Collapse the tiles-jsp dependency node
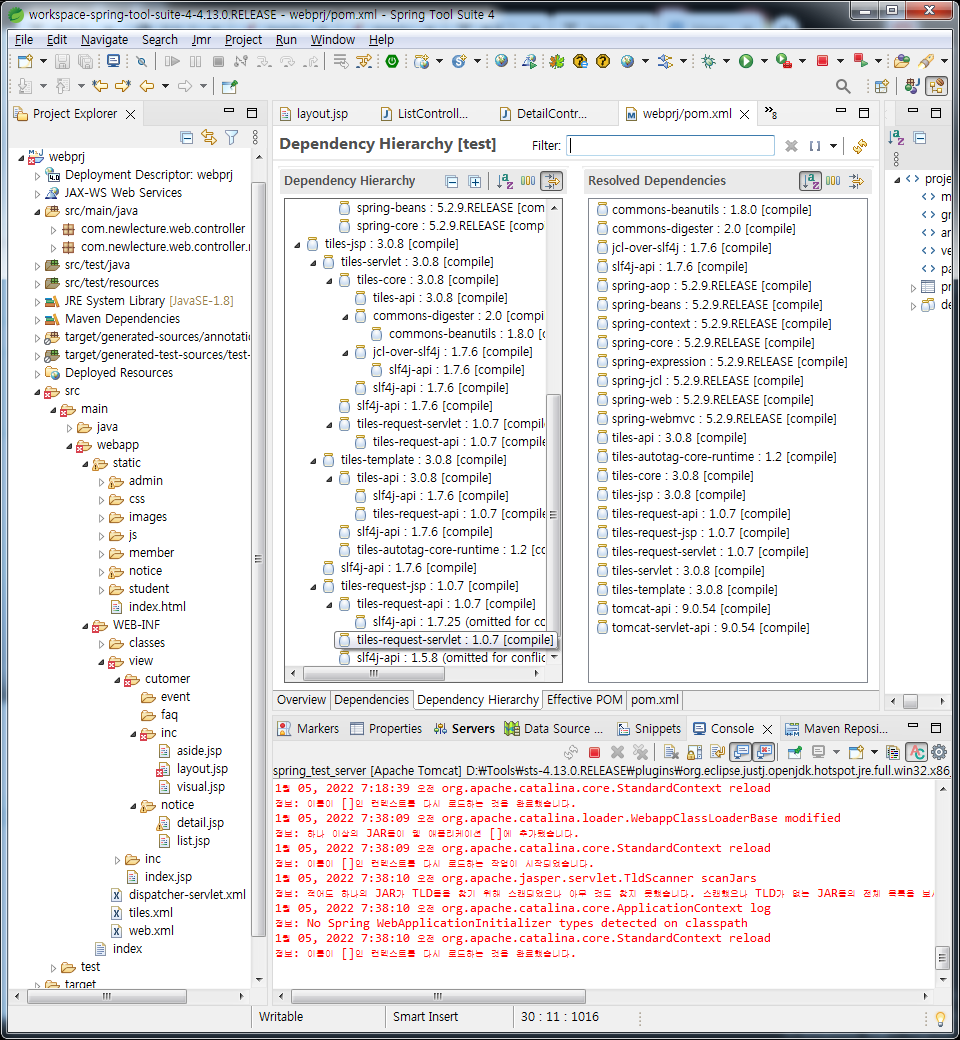 click(297, 245)
